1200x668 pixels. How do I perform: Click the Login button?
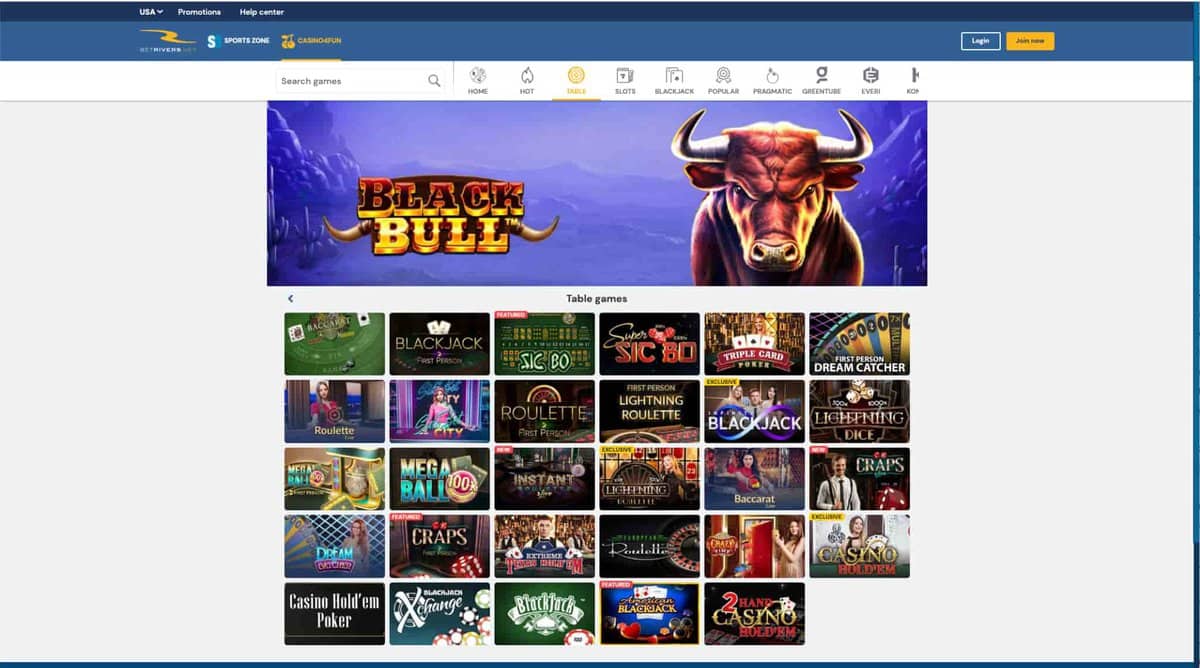[x=980, y=41]
